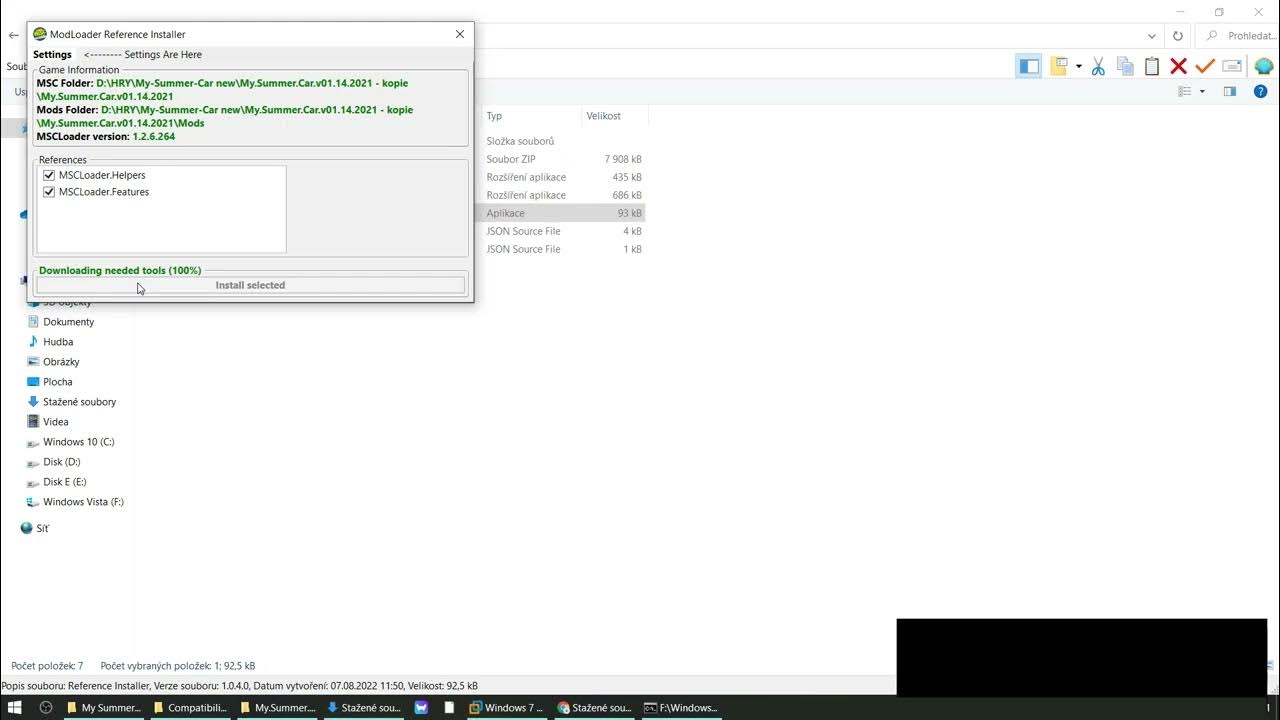Open Videa in the navigation pane
Image resolution: width=1280 pixels, height=720 pixels.
pos(56,422)
